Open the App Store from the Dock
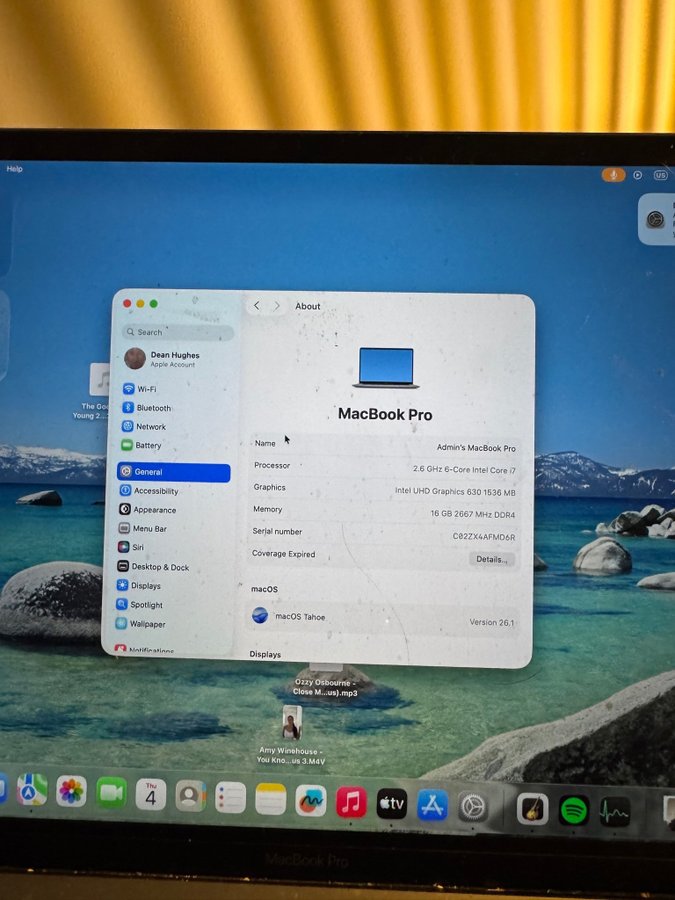Screen dimensions: 675x900 (432, 804)
